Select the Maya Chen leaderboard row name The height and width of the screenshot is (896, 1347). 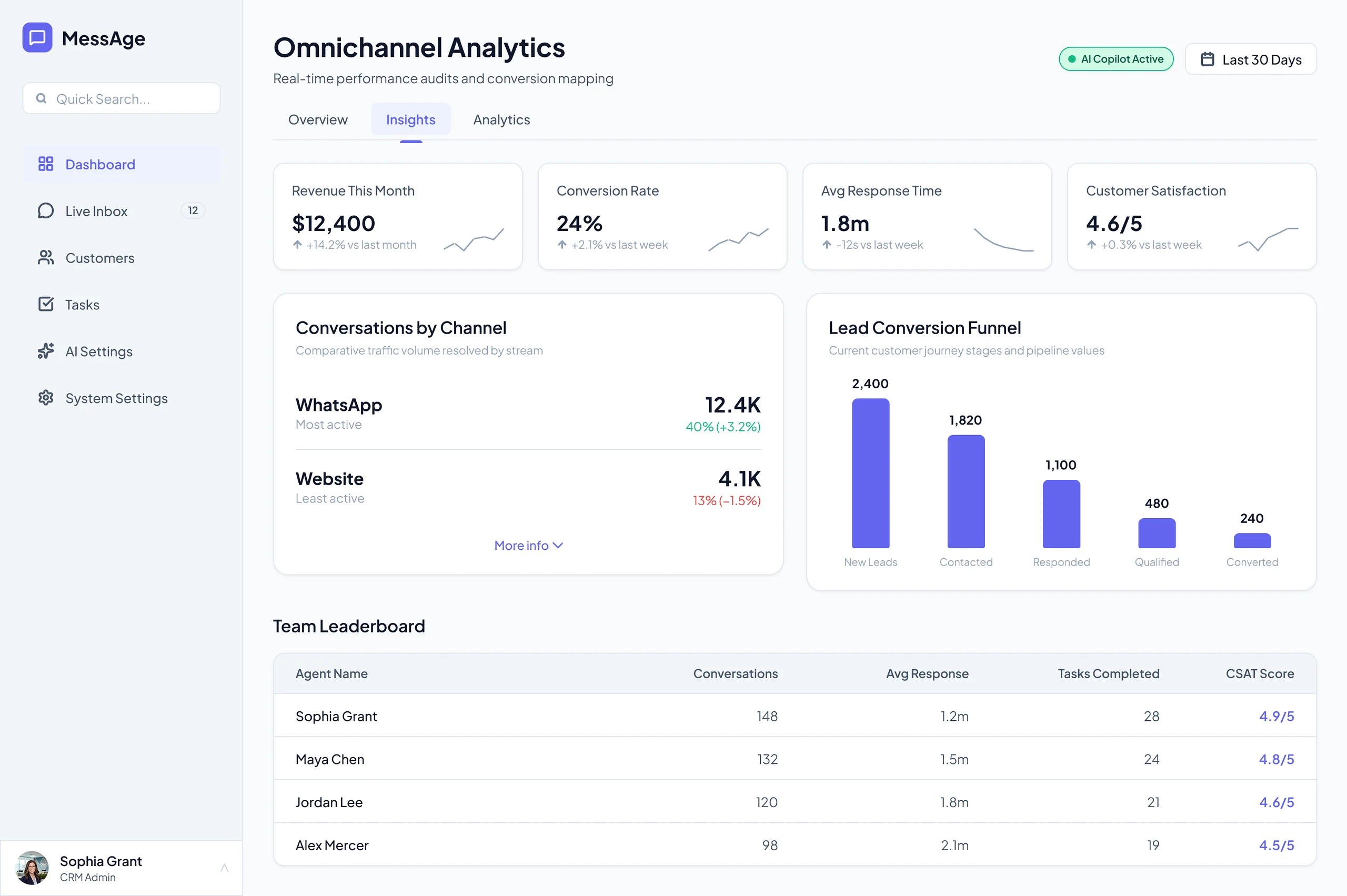pyautogui.click(x=330, y=759)
